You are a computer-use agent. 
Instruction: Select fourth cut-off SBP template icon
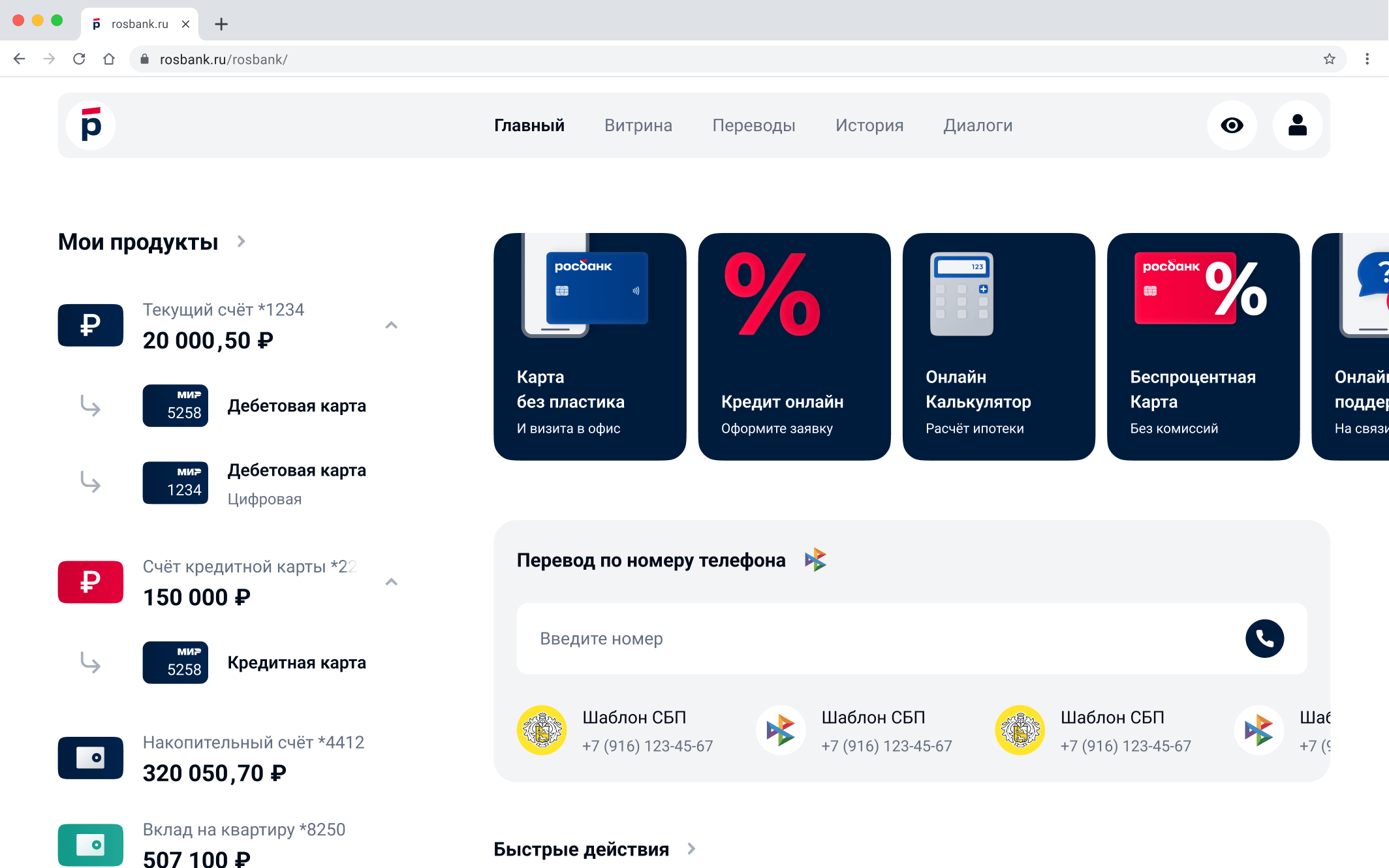pyautogui.click(x=1259, y=730)
